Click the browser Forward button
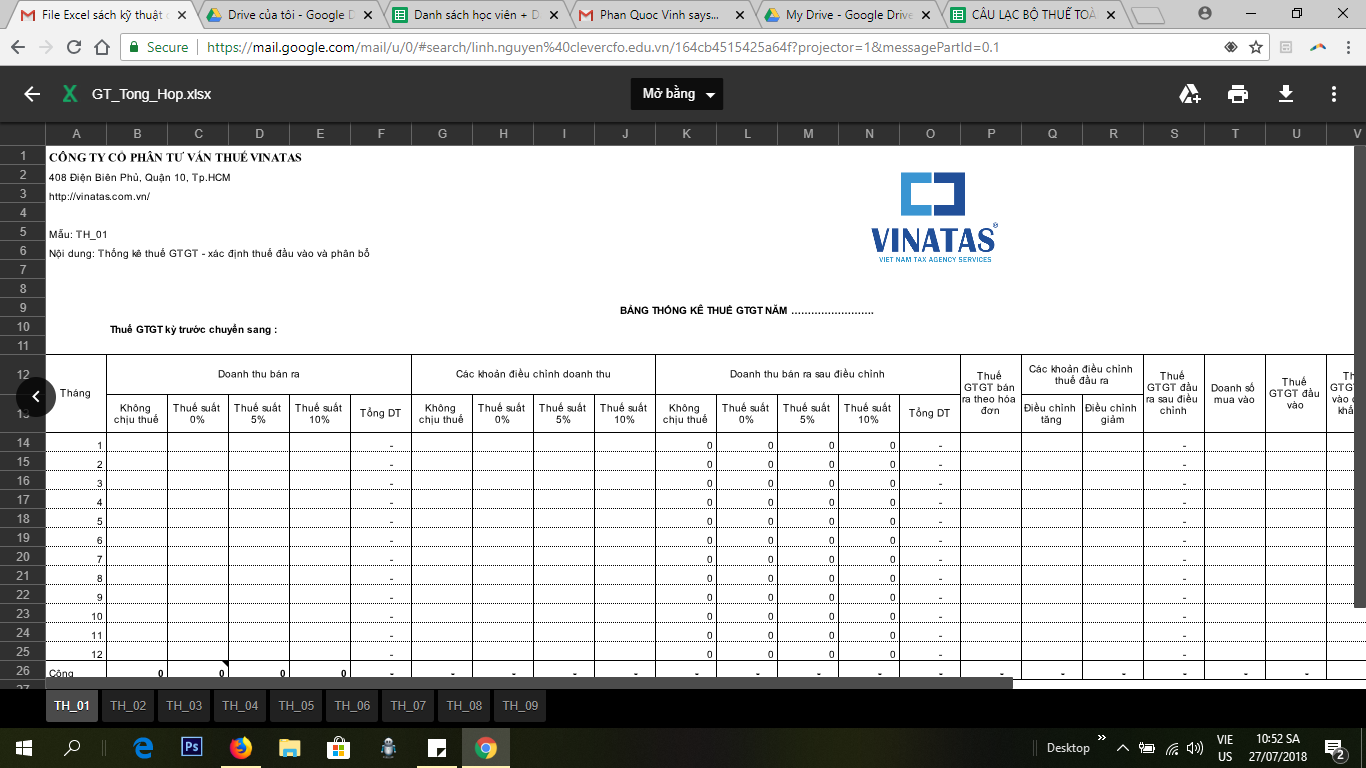Screen dimensions: 1366x768 pos(46,47)
